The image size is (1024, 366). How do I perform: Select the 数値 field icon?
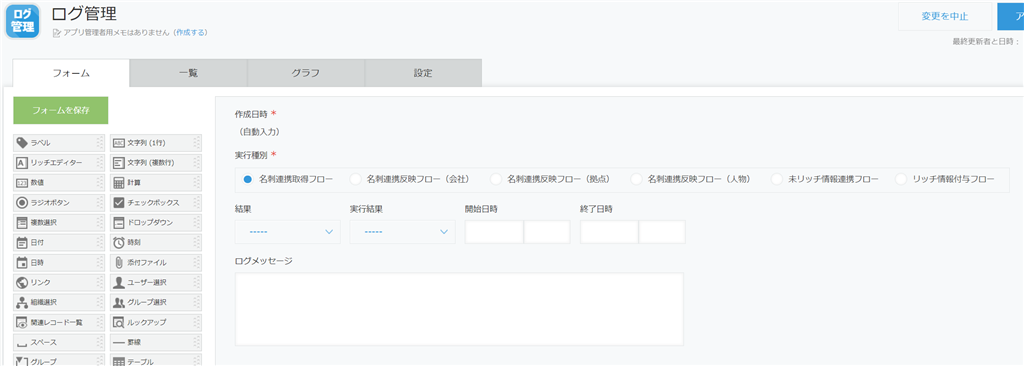pyautogui.click(x=22, y=182)
